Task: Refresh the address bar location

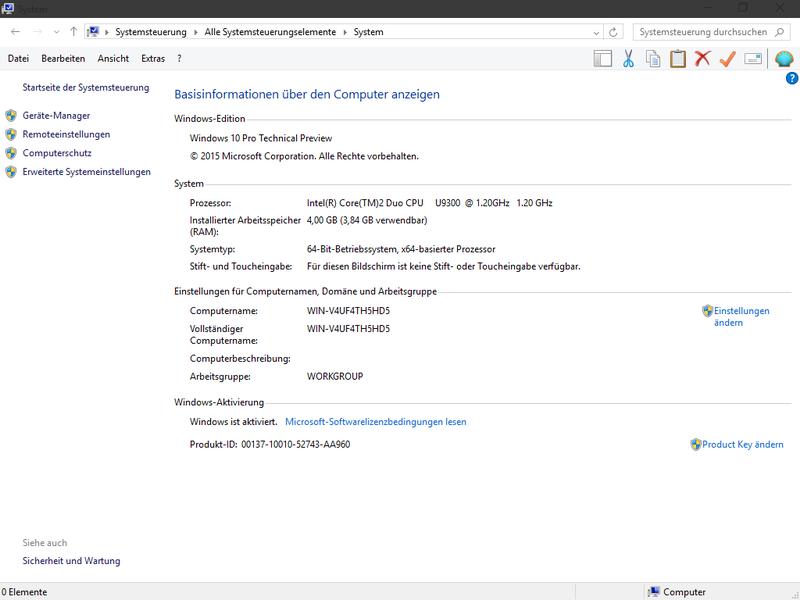Action: click(613, 32)
